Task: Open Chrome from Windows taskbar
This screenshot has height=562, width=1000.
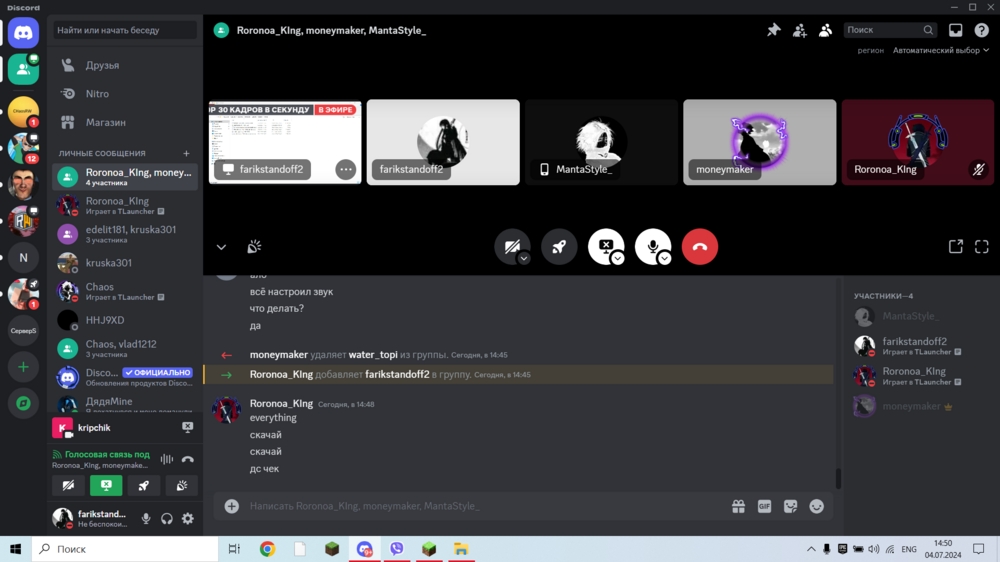Action: [267, 549]
